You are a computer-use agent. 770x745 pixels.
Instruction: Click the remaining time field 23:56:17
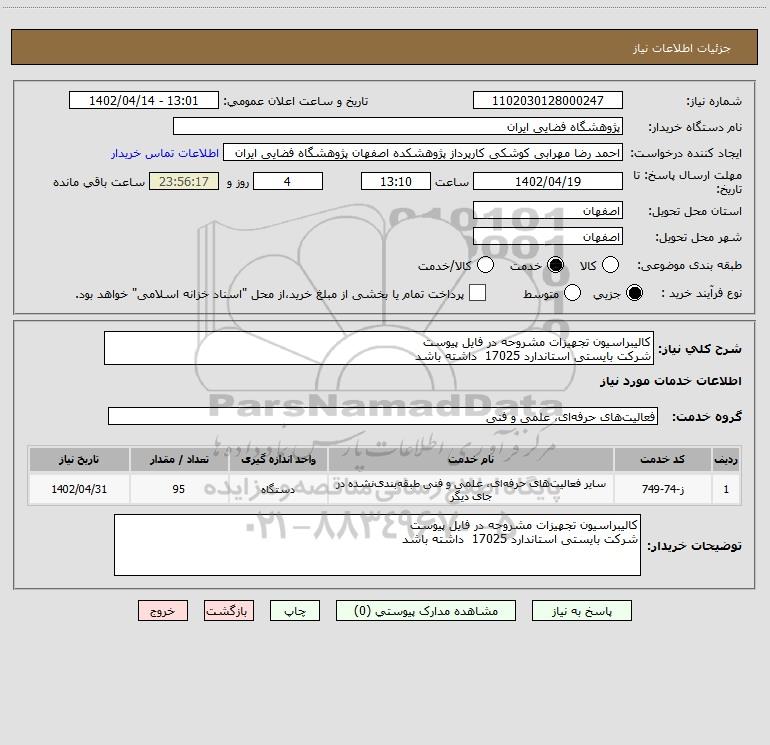[x=184, y=181]
